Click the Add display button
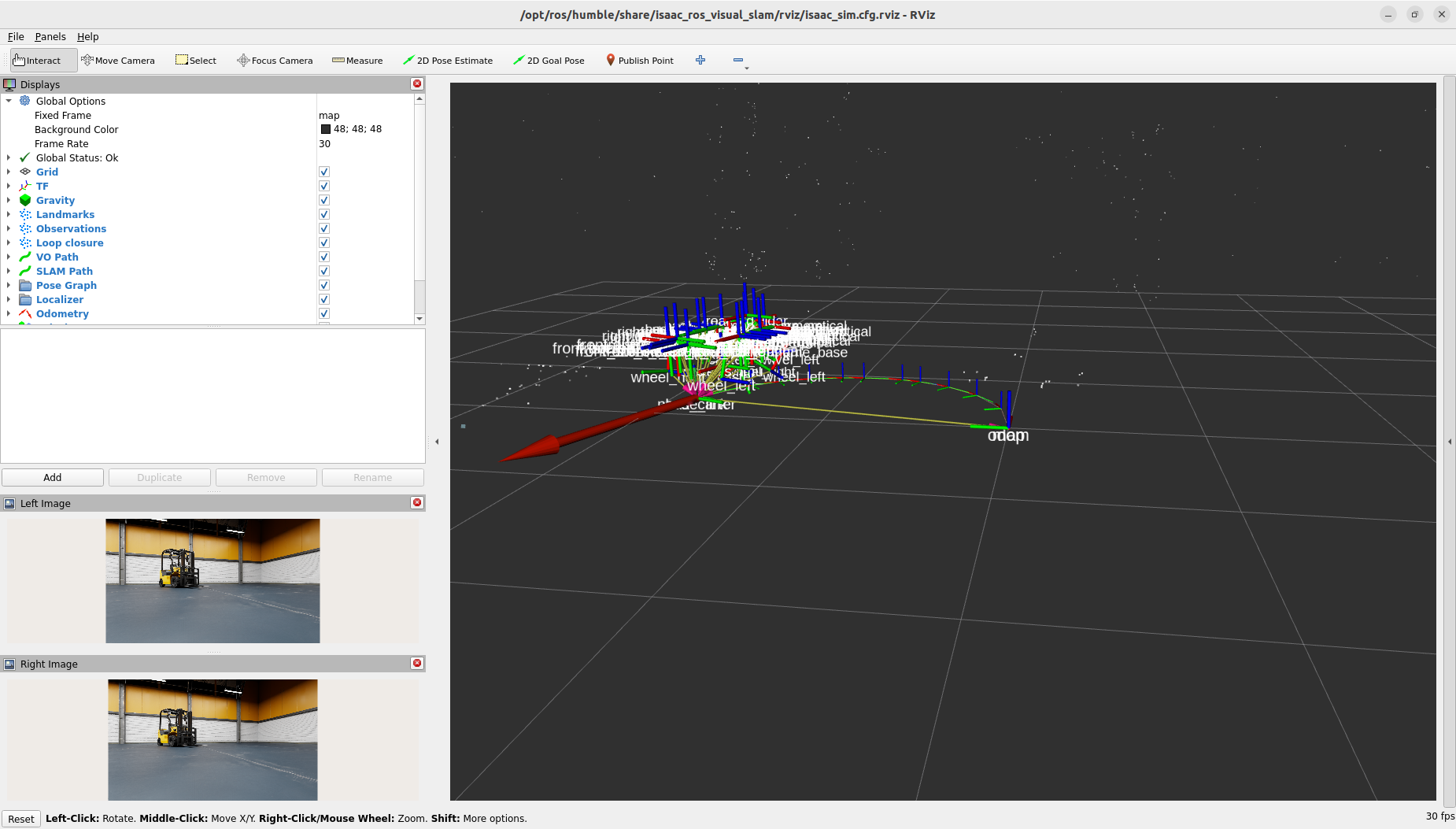Viewport: 1456px width, 829px height. tap(53, 478)
